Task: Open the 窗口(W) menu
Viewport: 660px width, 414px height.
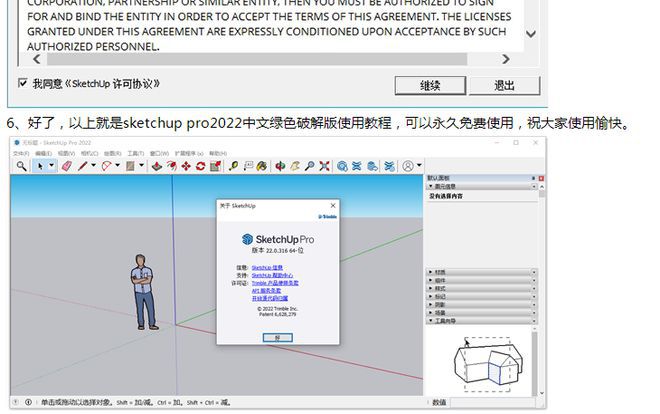Action: tap(159, 154)
